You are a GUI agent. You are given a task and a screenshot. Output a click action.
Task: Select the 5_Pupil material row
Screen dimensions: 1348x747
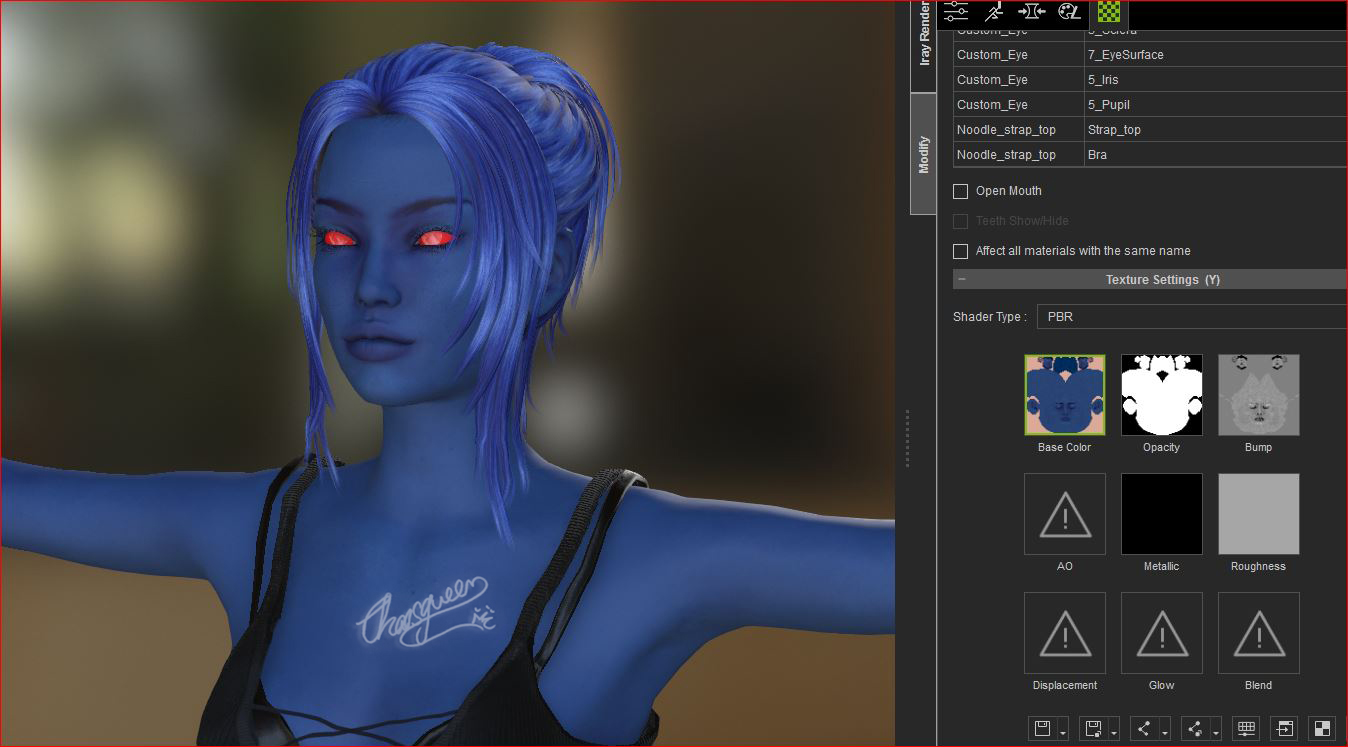[1150, 105]
